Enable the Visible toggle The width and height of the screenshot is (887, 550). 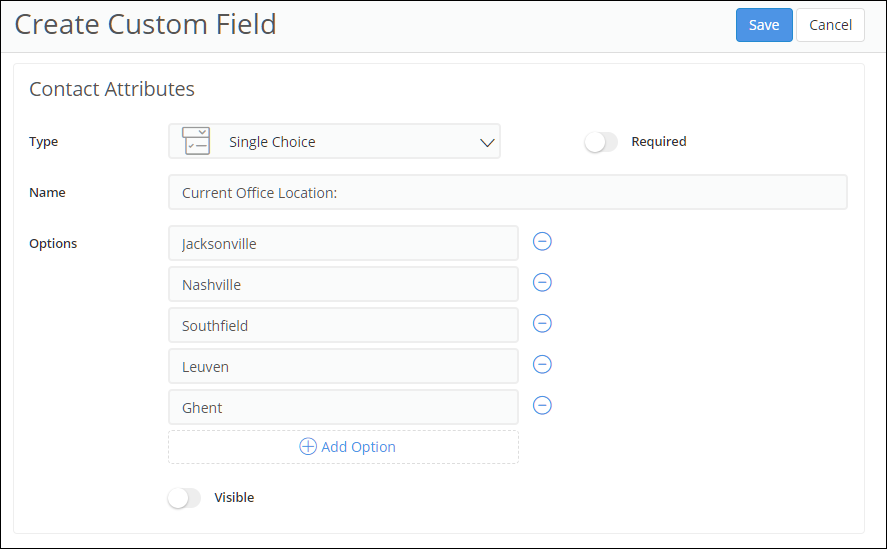coord(184,498)
